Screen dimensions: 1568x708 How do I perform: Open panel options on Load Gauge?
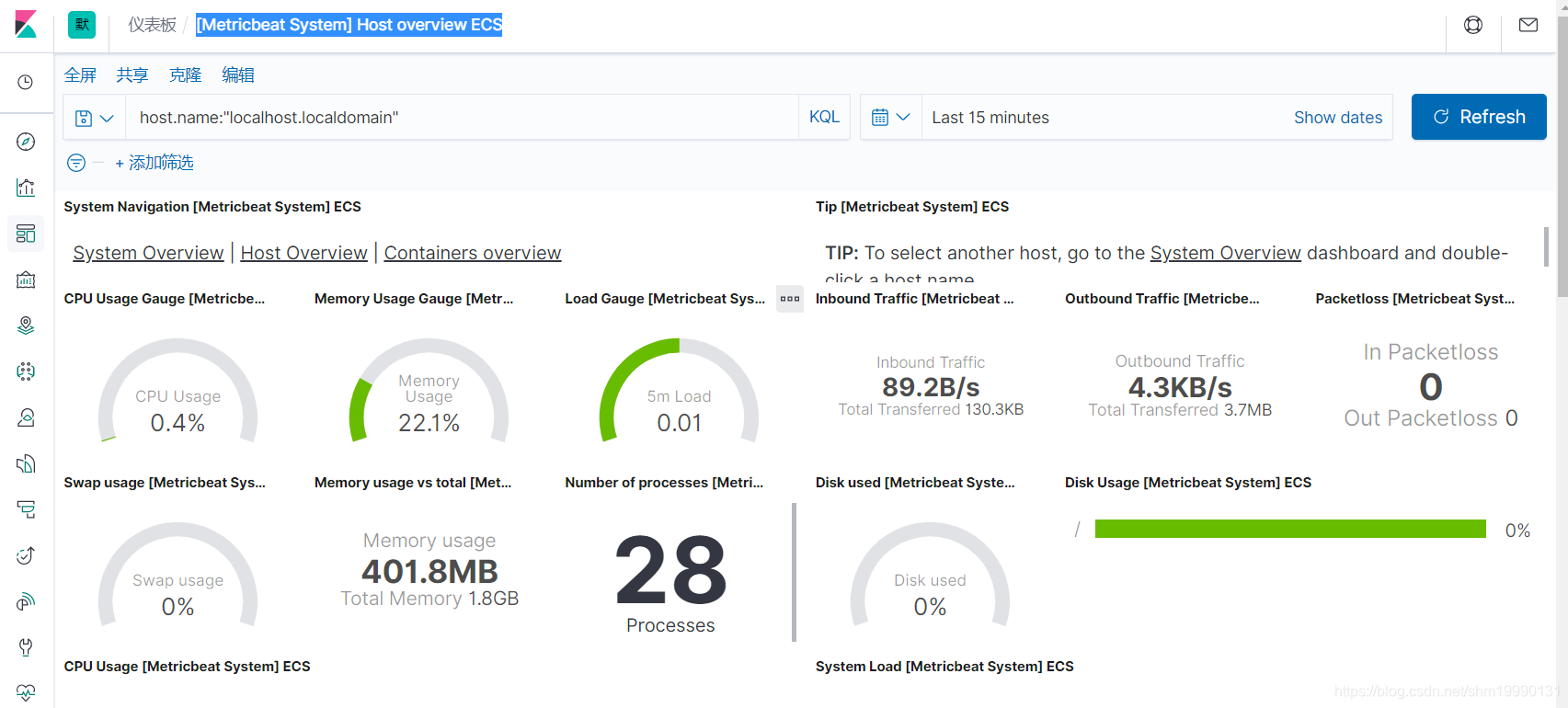(790, 299)
